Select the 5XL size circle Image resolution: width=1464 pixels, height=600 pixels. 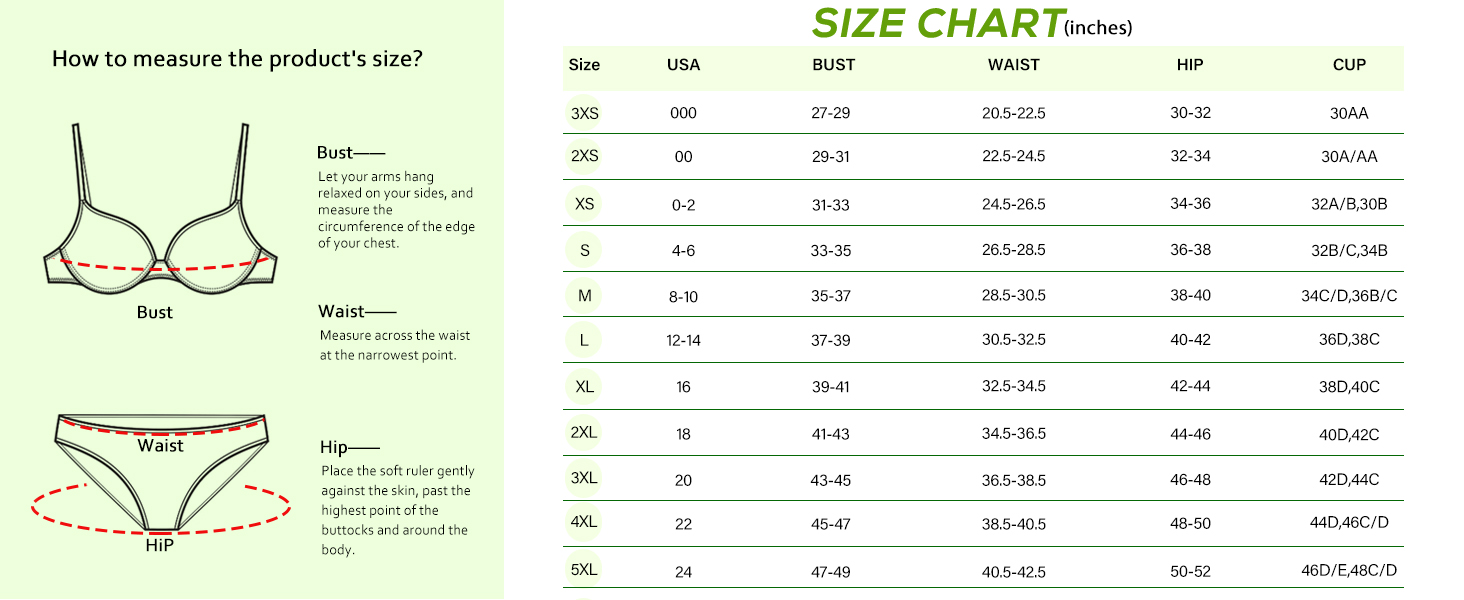pyautogui.click(x=585, y=571)
